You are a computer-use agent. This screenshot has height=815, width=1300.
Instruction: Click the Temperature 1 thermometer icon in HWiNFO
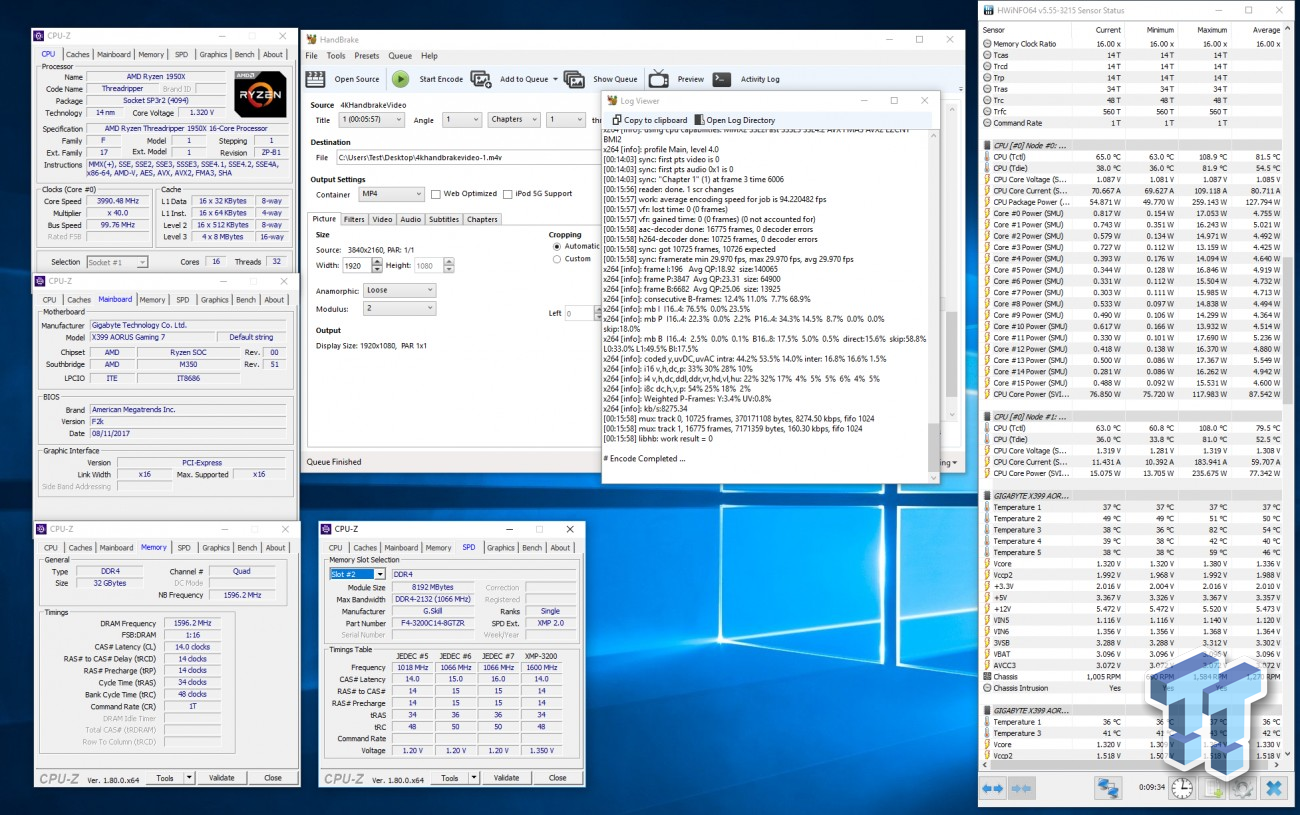click(987, 507)
